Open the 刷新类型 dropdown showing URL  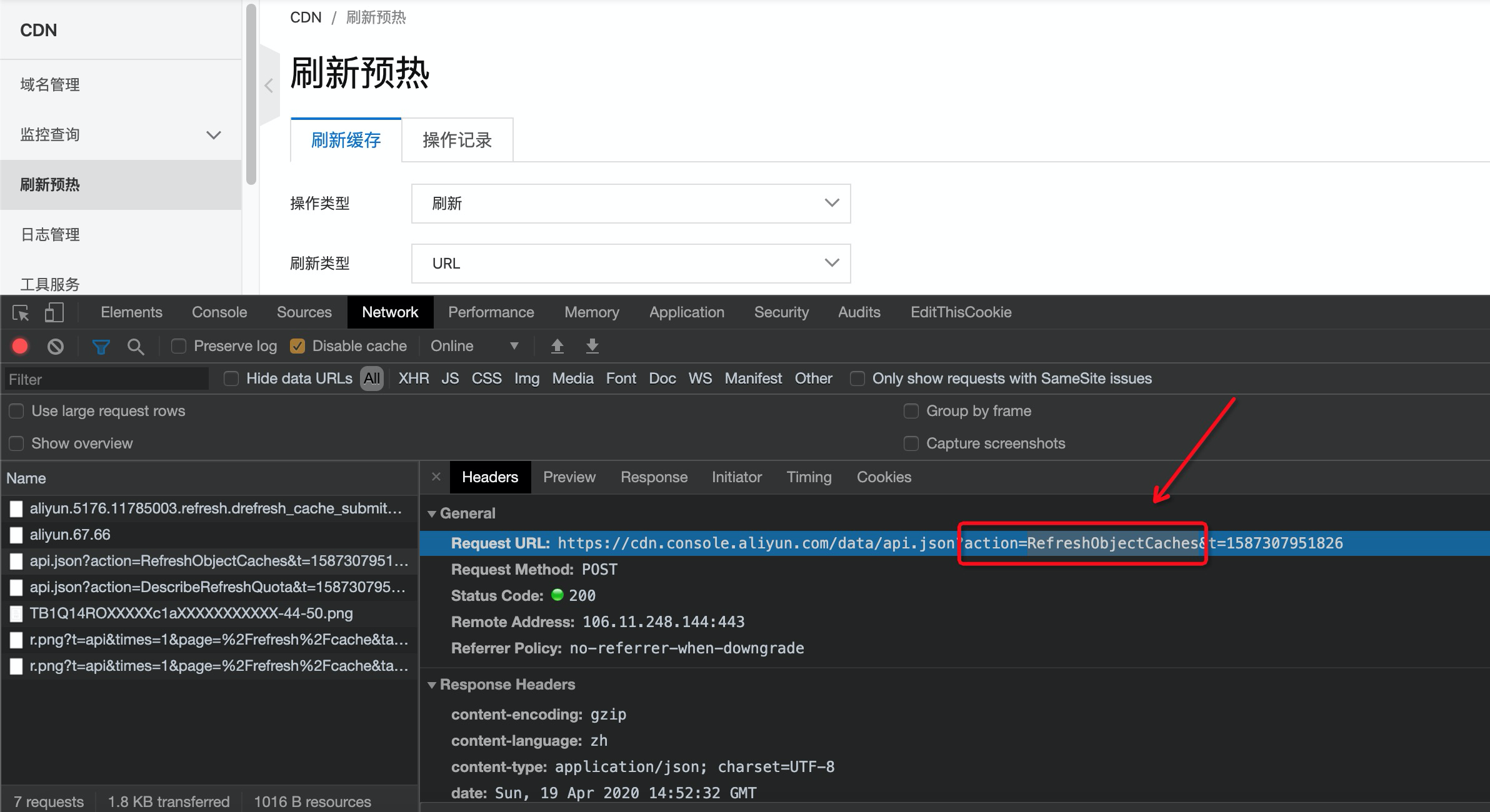[x=631, y=264]
